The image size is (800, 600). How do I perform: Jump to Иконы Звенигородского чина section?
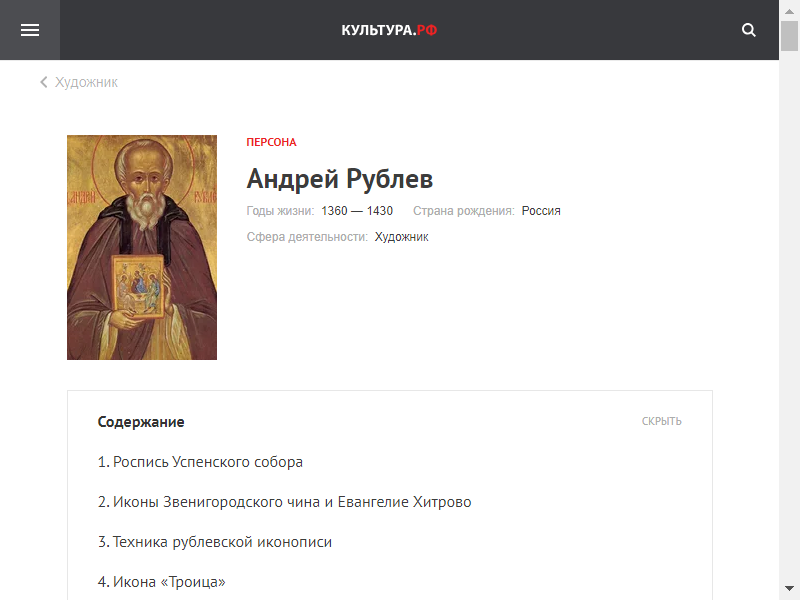(284, 502)
